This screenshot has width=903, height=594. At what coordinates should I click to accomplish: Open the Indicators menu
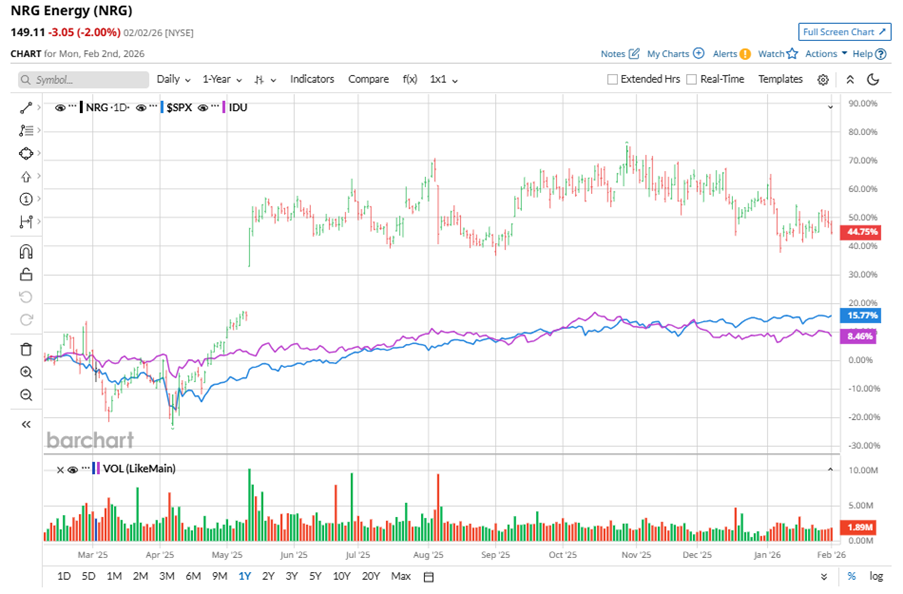[x=312, y=80]
